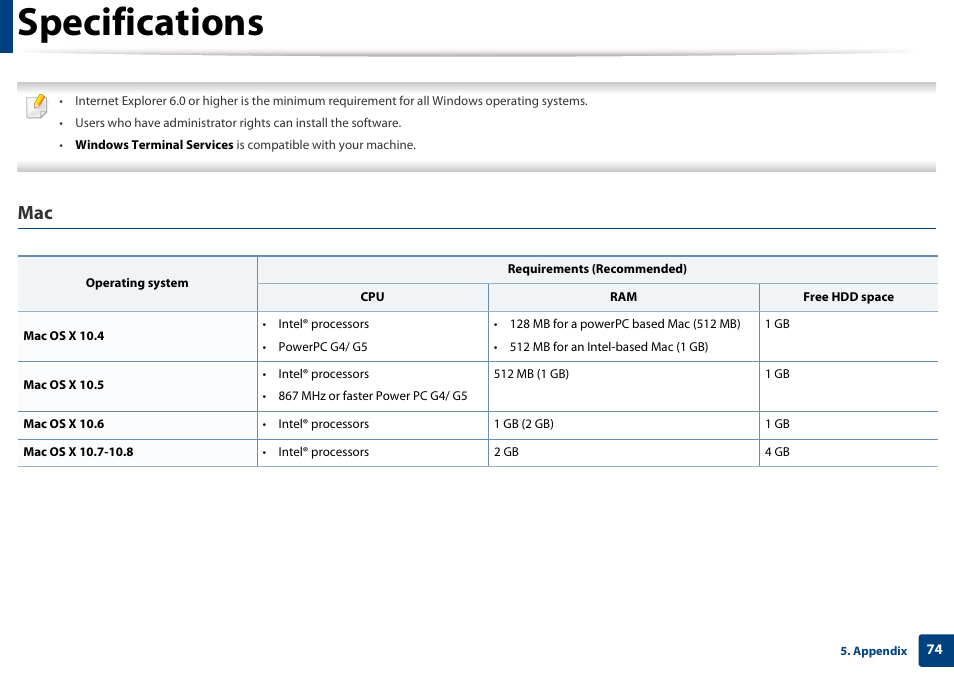Viewport: 954px width, 675px height.
Task: Expand the Mac section heading
Action: (x=35, y=213)
